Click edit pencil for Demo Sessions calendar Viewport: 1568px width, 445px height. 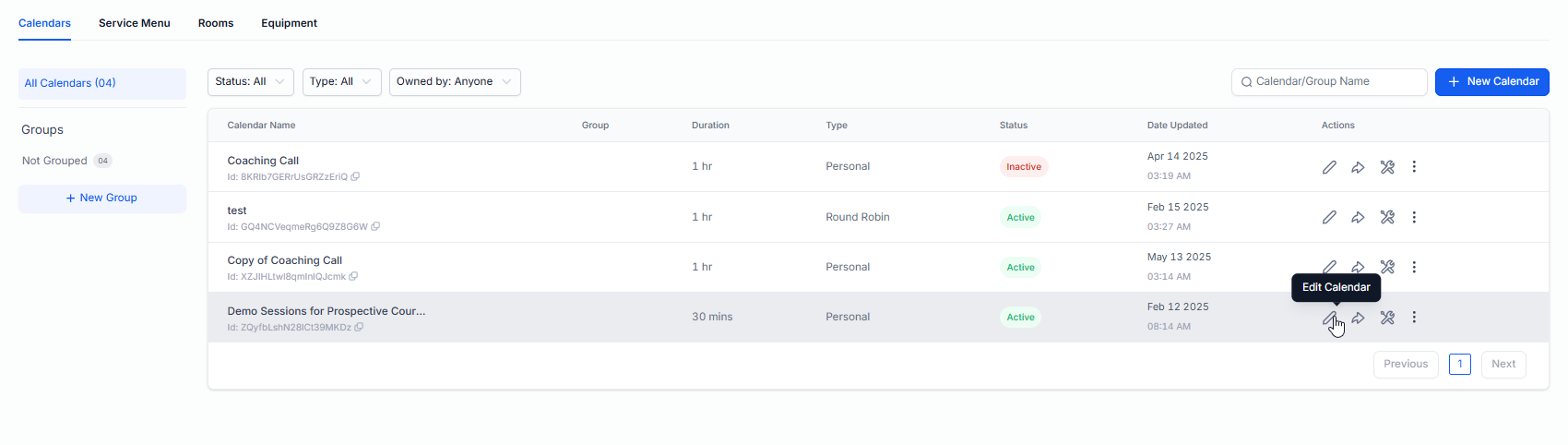click(1329, 318)
